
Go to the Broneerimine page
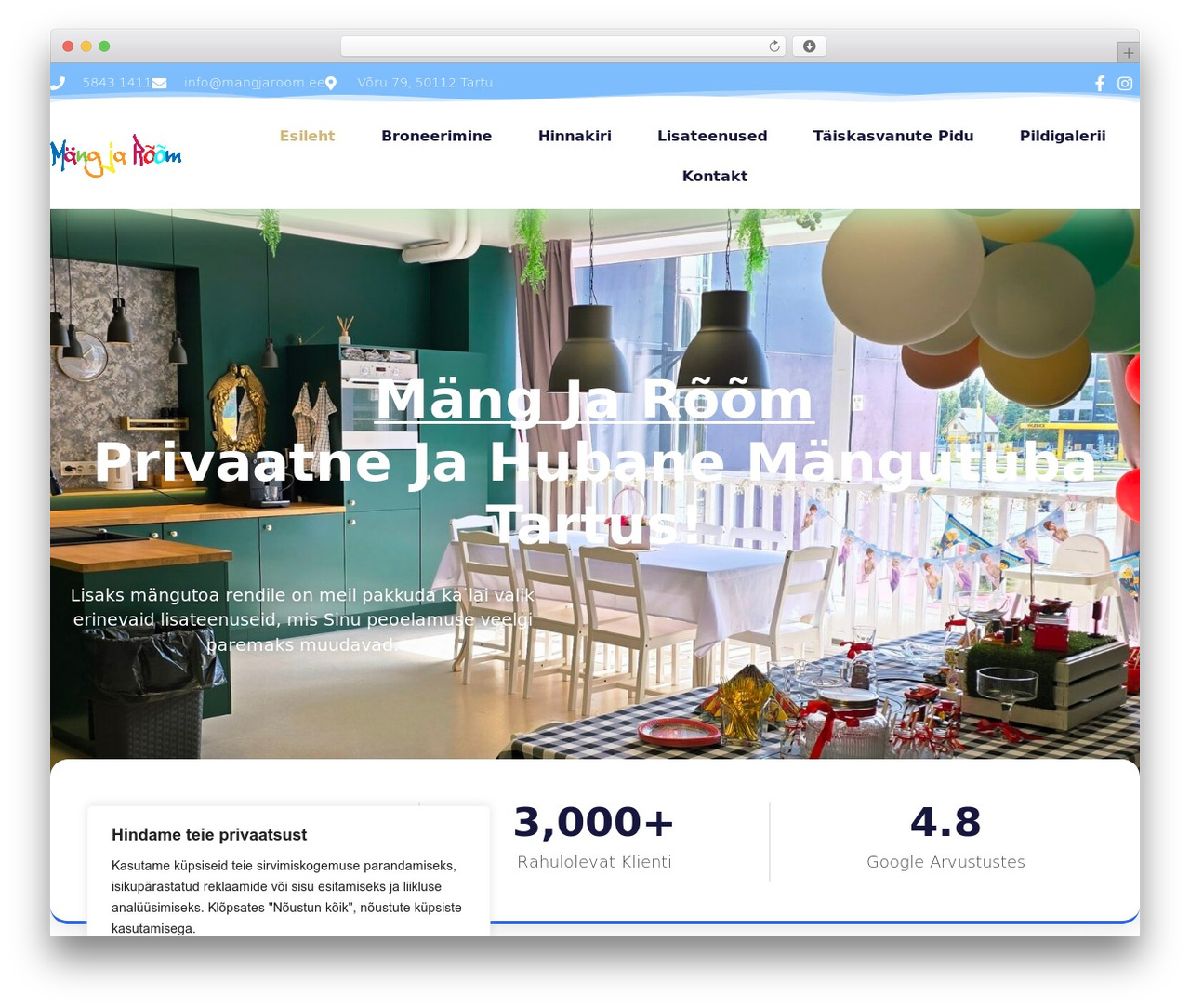click(x=436, y=136)
